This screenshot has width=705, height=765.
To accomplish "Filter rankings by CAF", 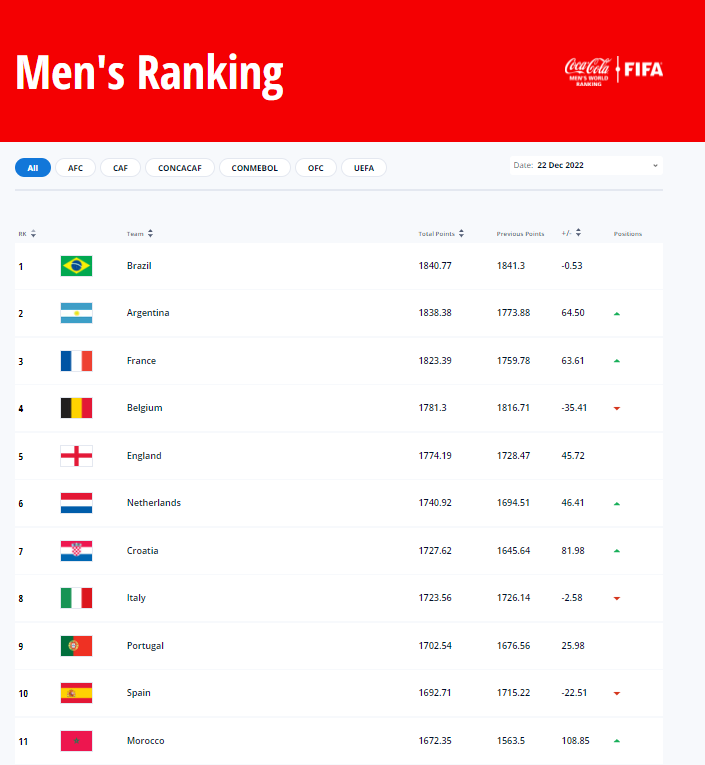I will click(x=120, y=168).
